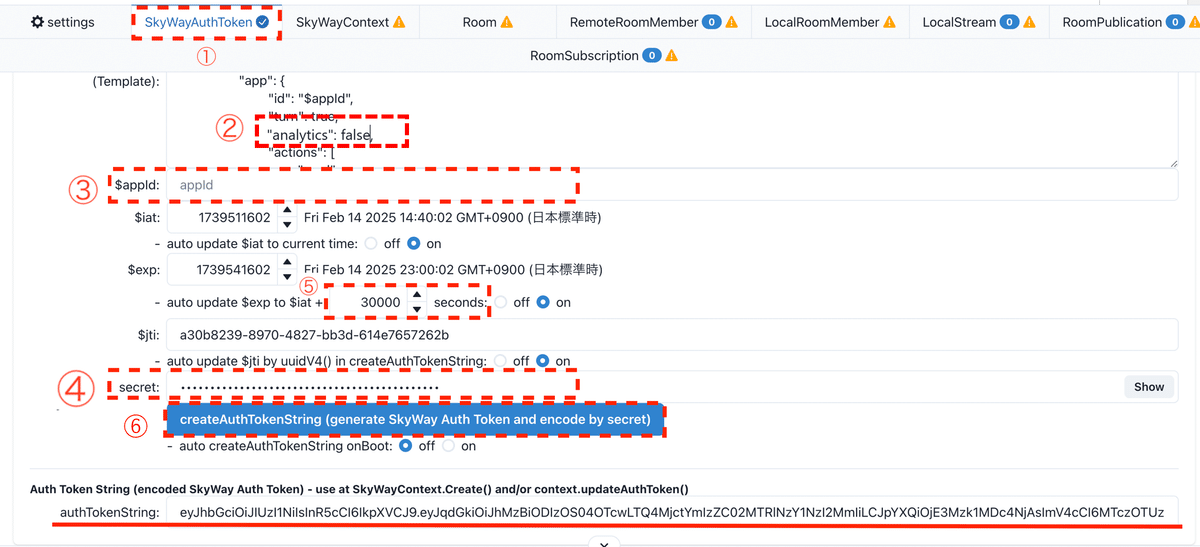Click the $exp date text Fri Feb 14 23:00:02
Image resolution: width=1200 pixels, height=547 pixels.
coord(452,270)
